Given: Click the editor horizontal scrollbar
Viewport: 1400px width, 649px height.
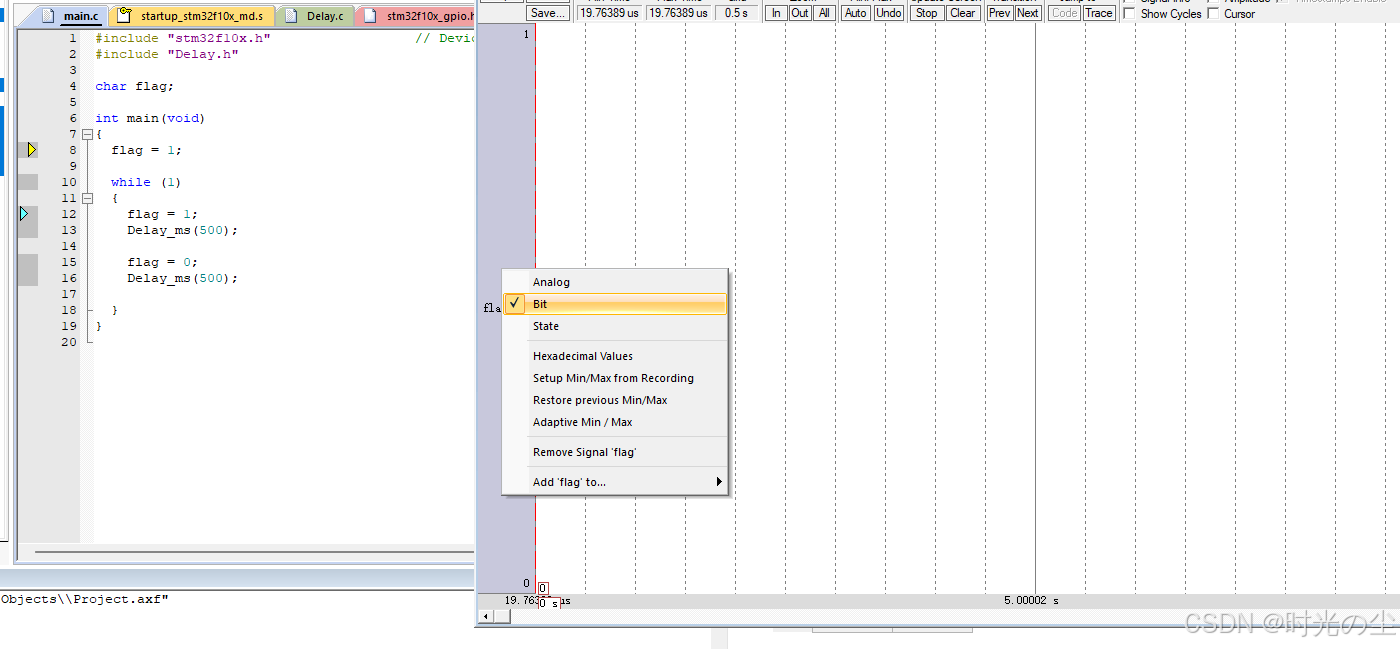Looking at the screenshot, I should click(254, 552).
